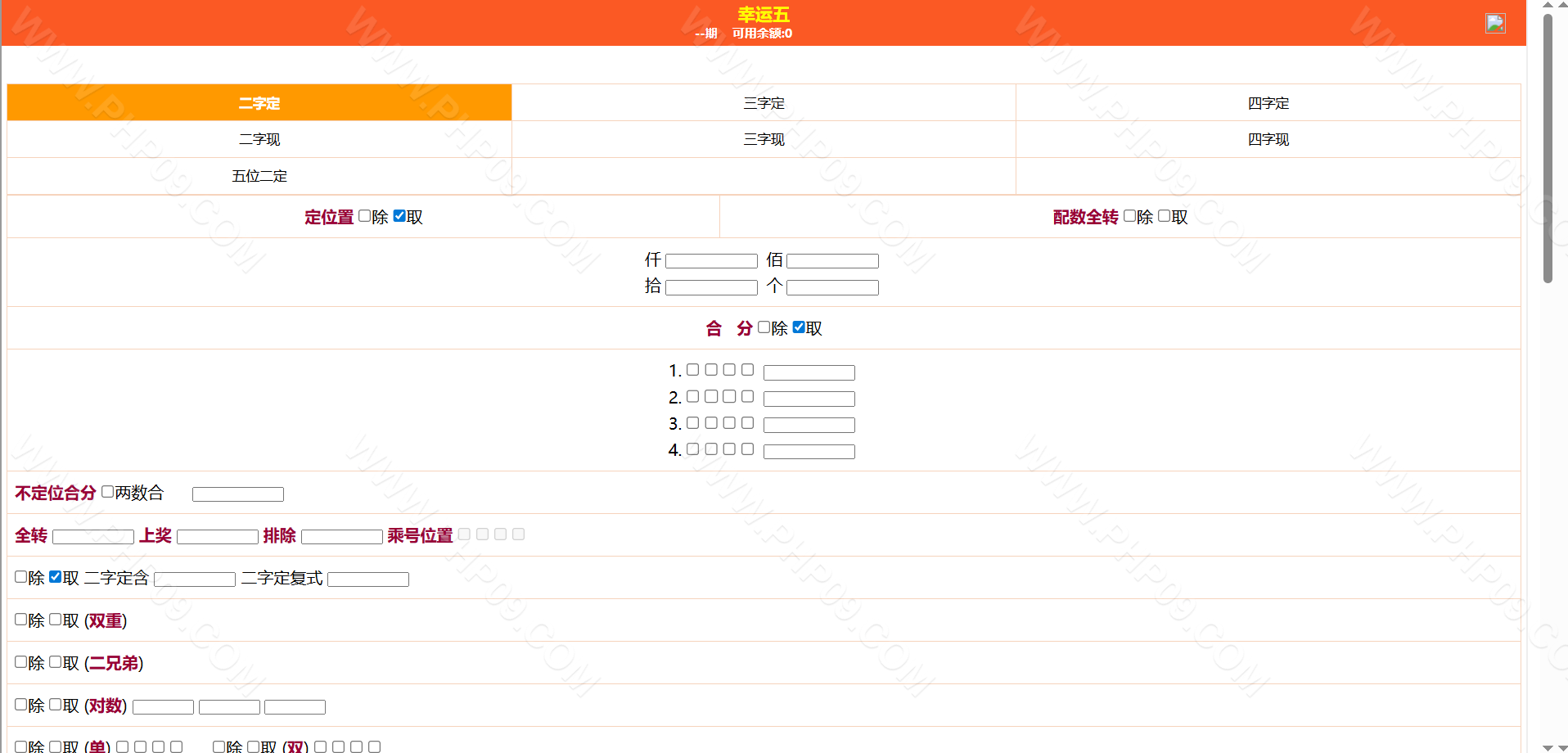Switch to the 三字定 tab

click(763, 103)
